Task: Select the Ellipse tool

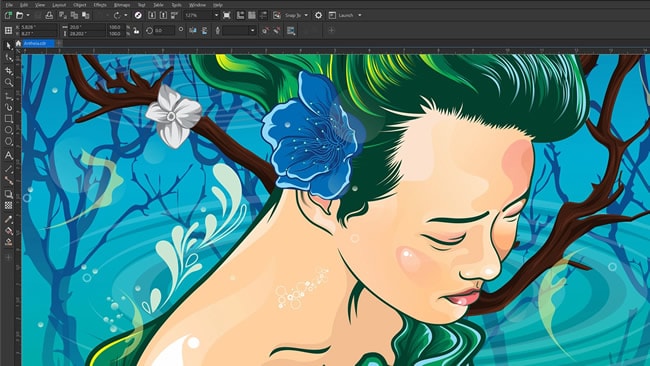Action: 8,130
